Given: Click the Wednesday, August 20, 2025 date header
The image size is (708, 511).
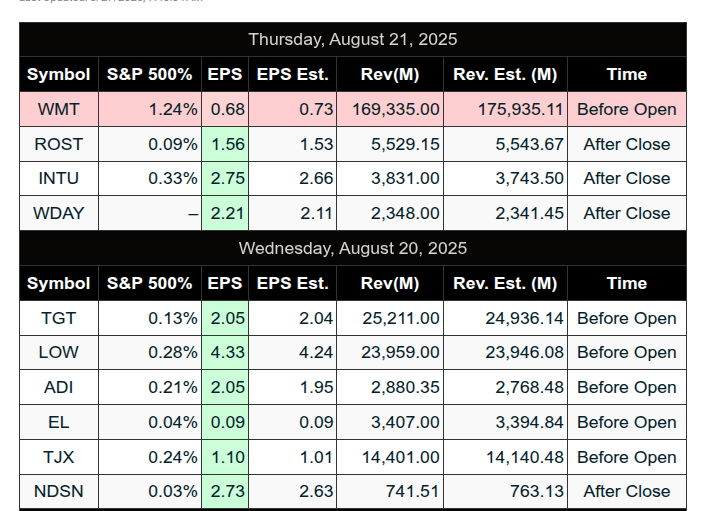Looking at the screenshot, I should pos(353,248).
